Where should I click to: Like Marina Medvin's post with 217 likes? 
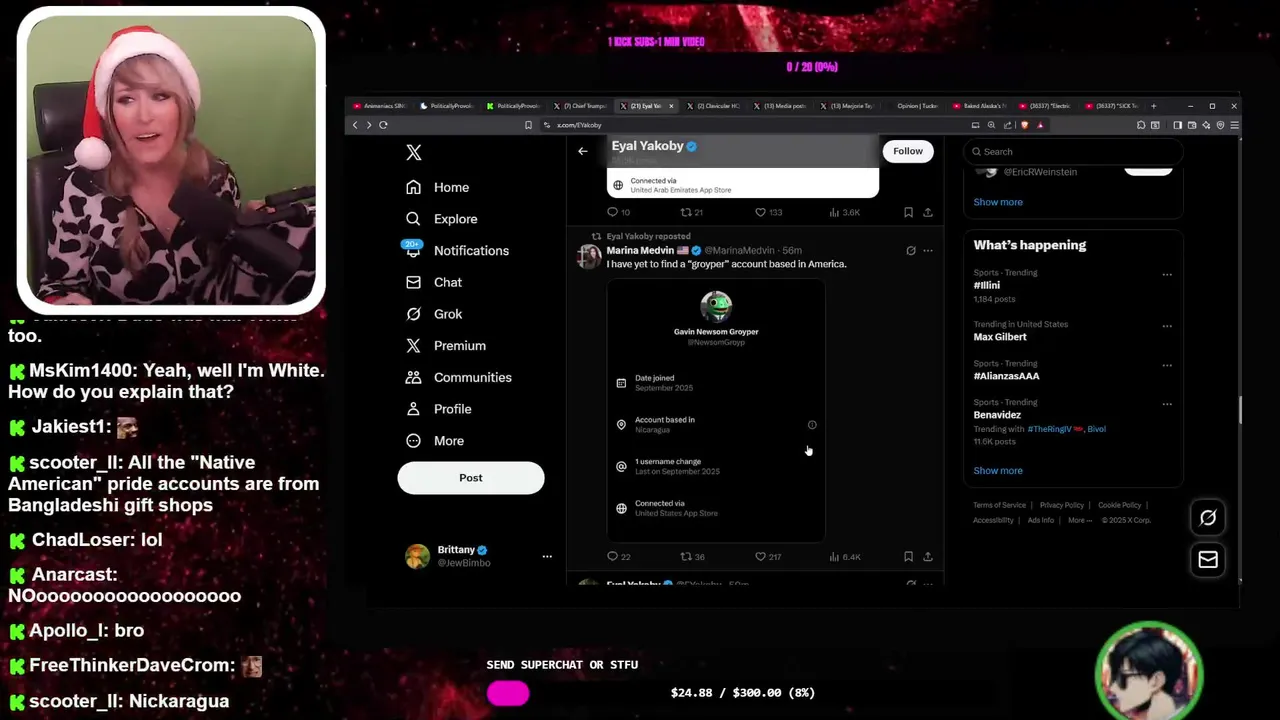click(x=768, y=557)
